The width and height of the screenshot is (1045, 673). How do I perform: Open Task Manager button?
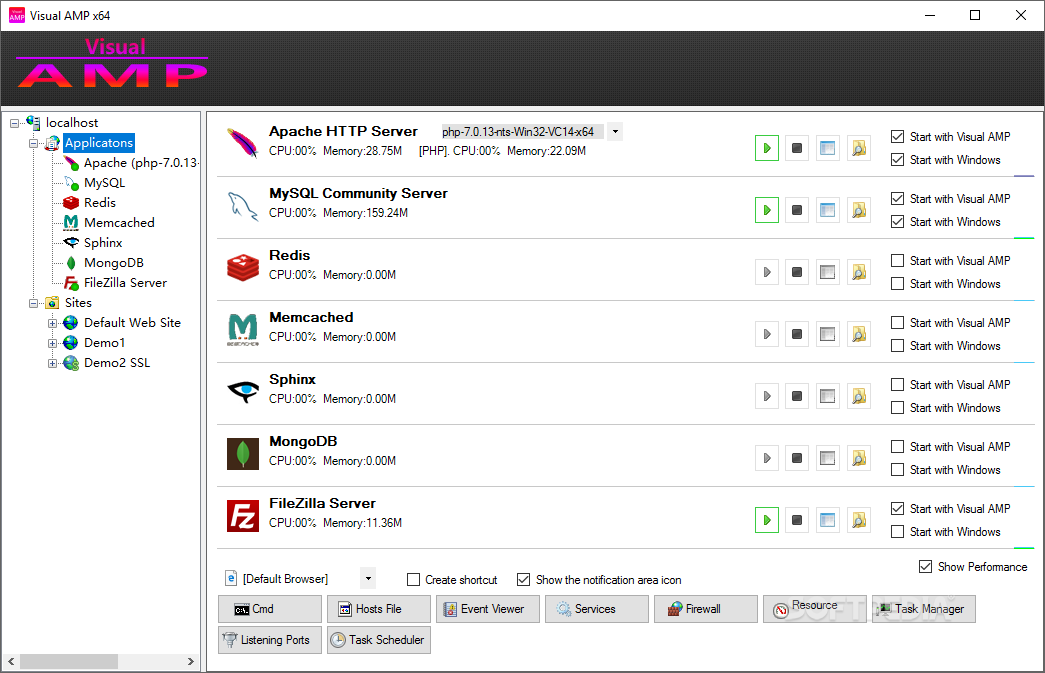[924, 609]
